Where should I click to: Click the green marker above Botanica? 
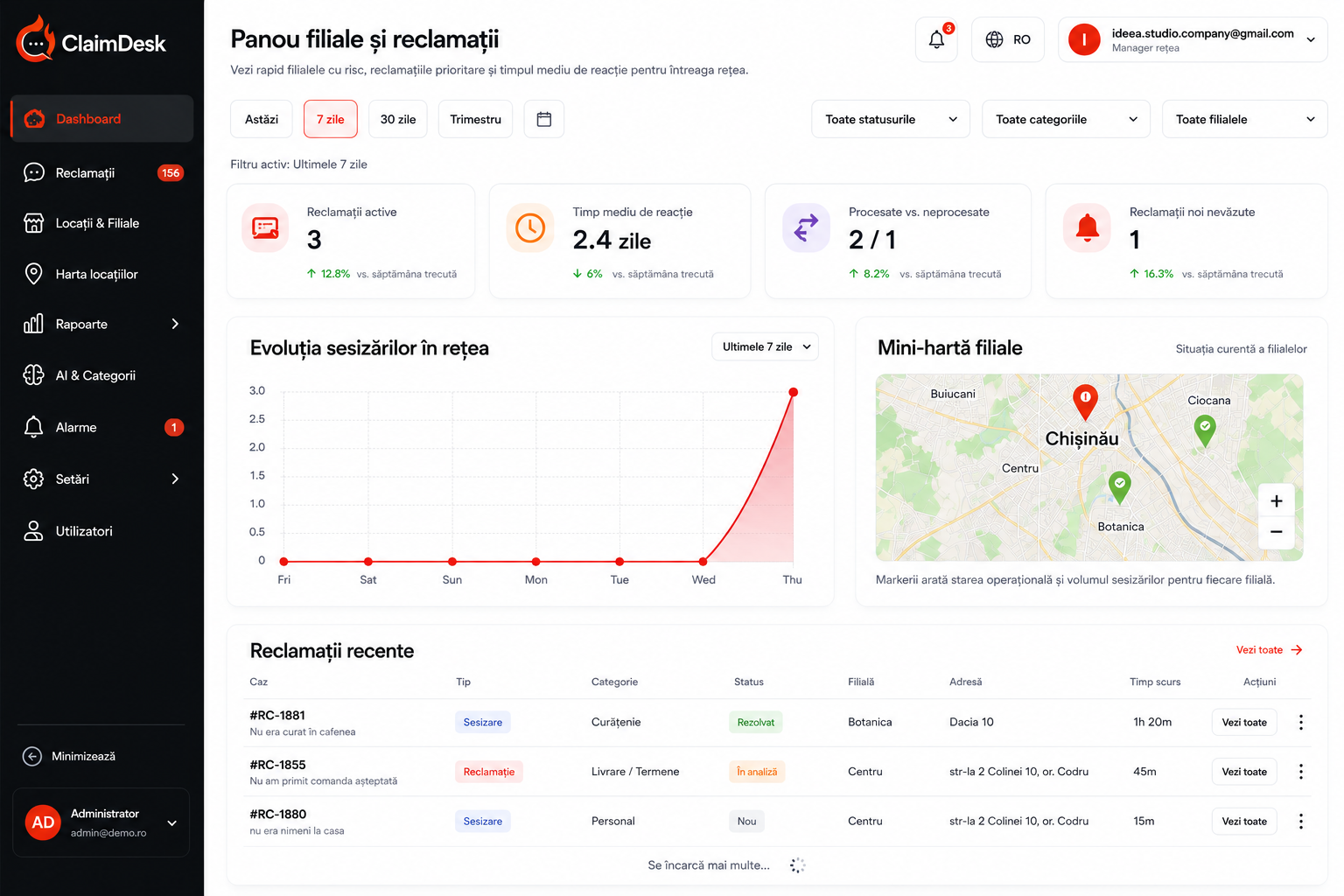point(1119,486)
